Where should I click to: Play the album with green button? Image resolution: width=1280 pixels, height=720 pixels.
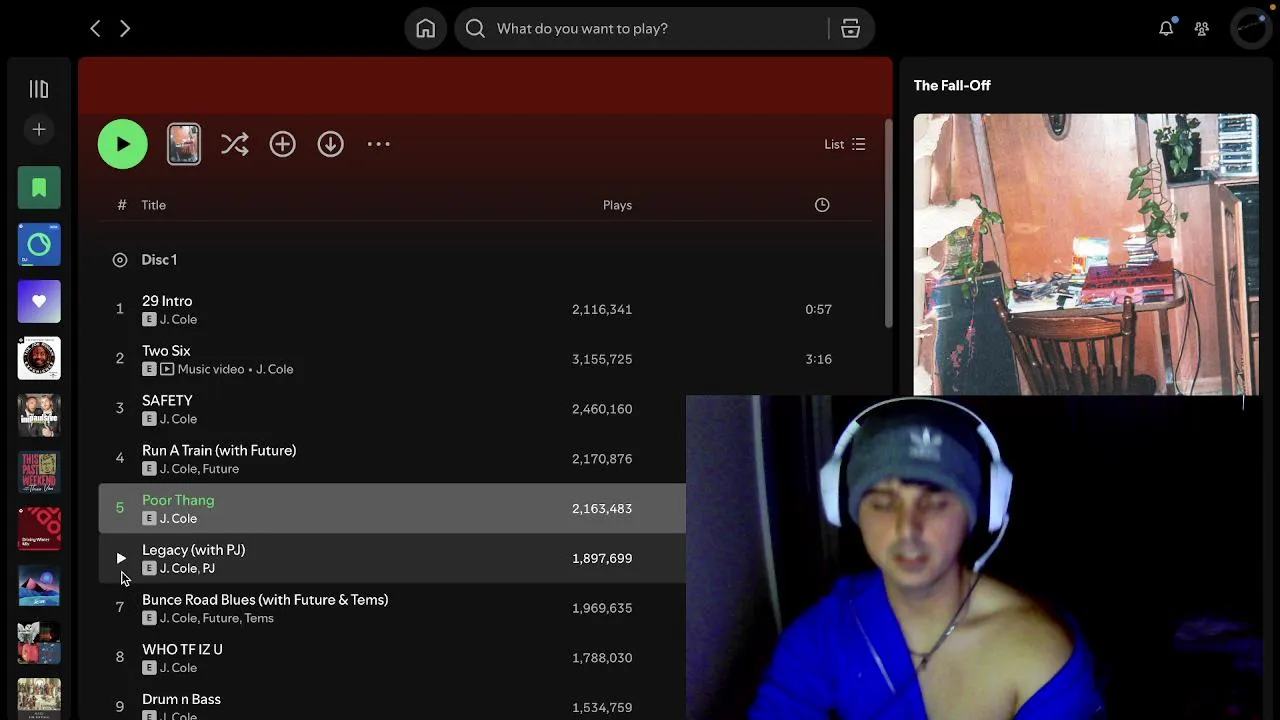[x=123, y=144]
